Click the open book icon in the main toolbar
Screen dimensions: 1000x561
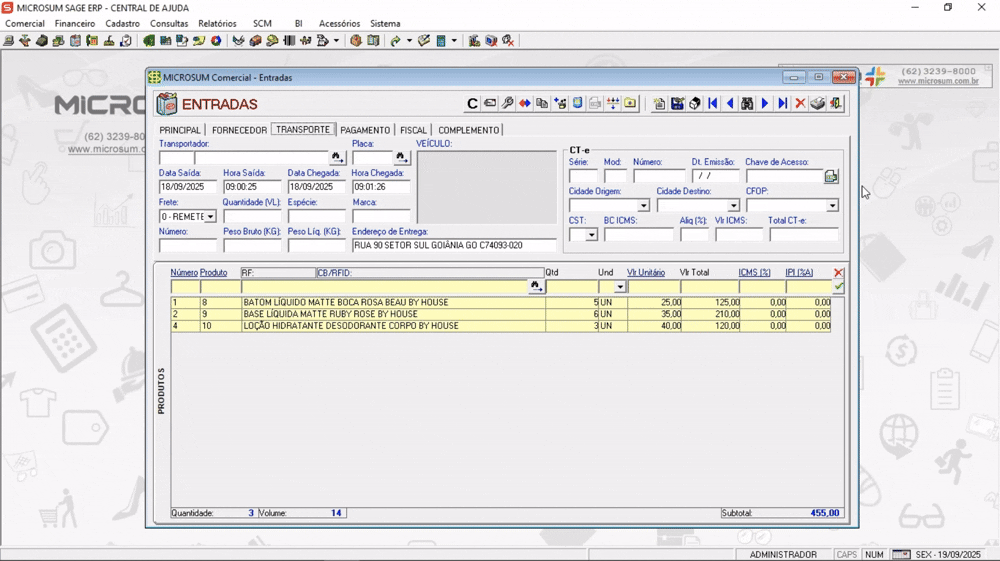pyautogui.click(x=373, y=41)
